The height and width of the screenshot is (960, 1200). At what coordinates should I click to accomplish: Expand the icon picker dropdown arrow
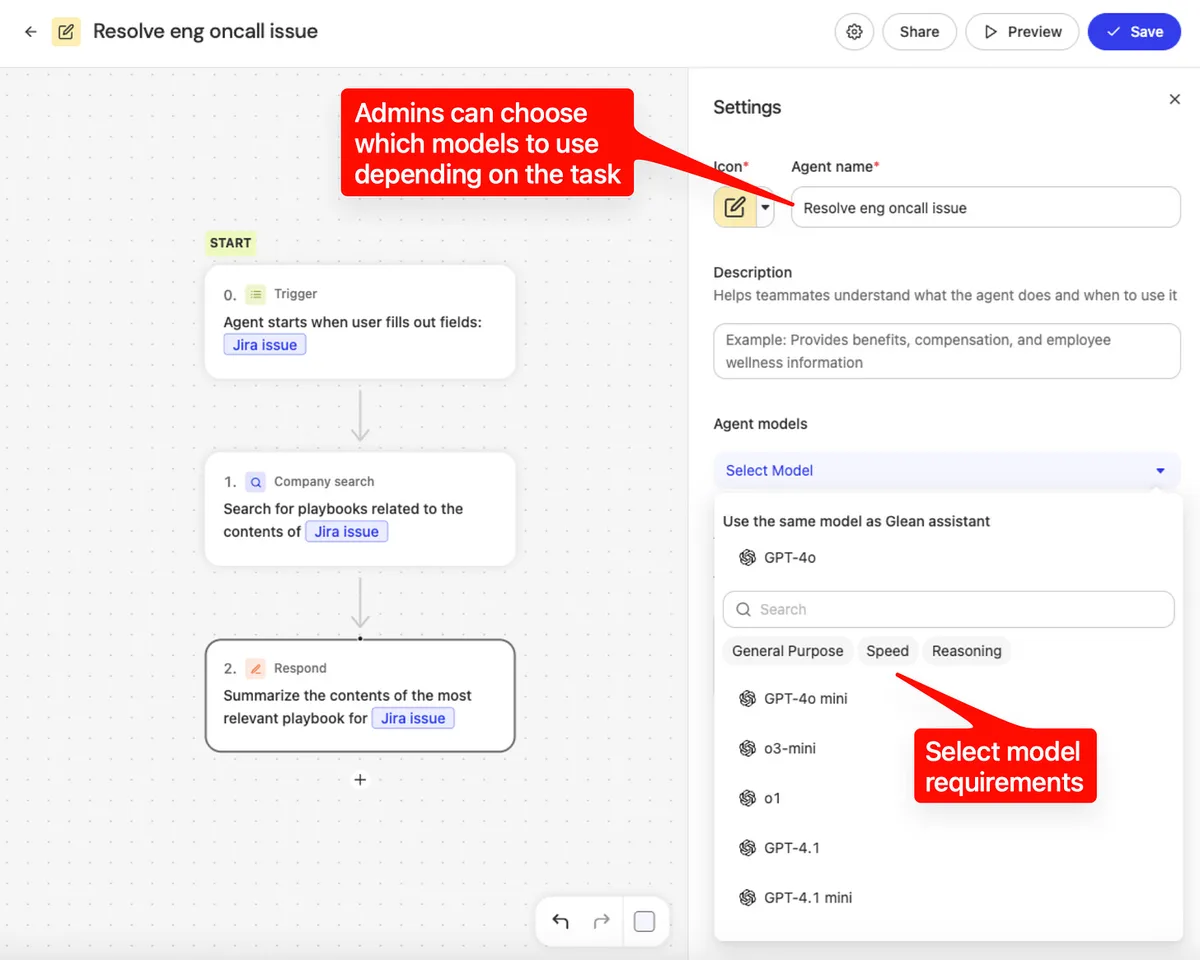click(766, 208)
